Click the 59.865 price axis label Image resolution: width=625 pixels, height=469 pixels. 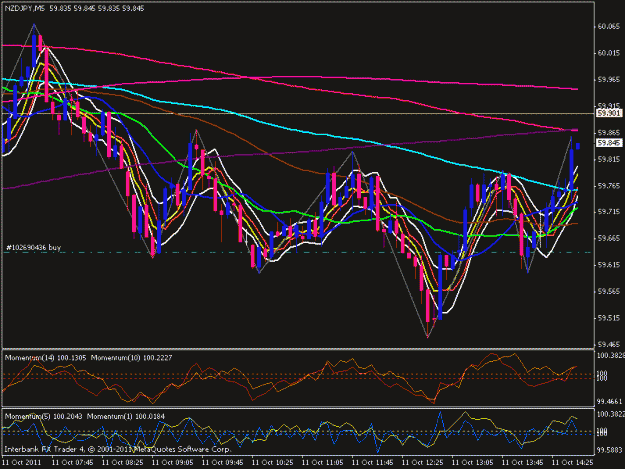(x=609, y=133)
